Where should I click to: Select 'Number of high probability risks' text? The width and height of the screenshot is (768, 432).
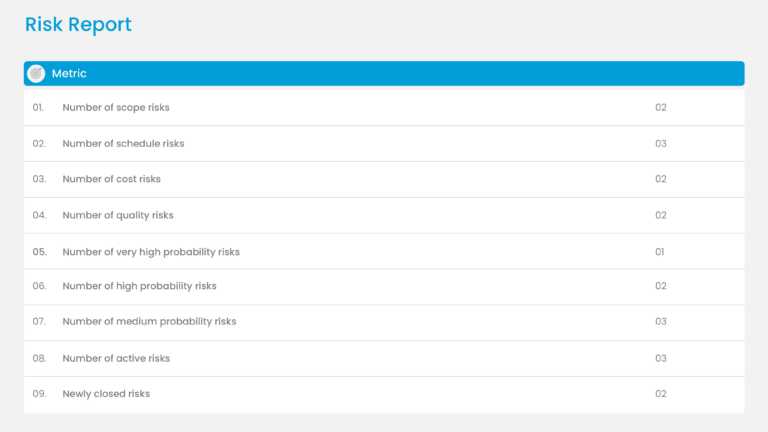139,286
